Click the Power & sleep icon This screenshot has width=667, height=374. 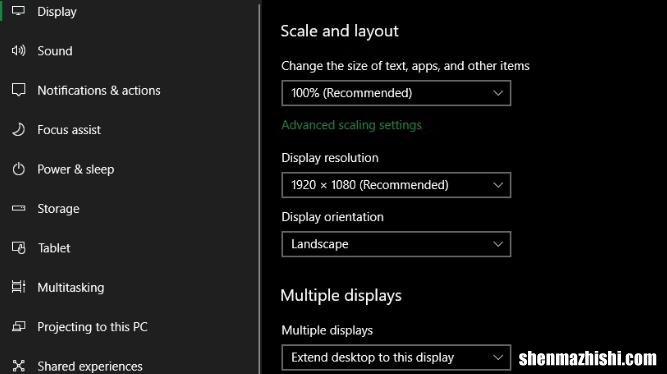pyautogui.click(x=18, y=169)
